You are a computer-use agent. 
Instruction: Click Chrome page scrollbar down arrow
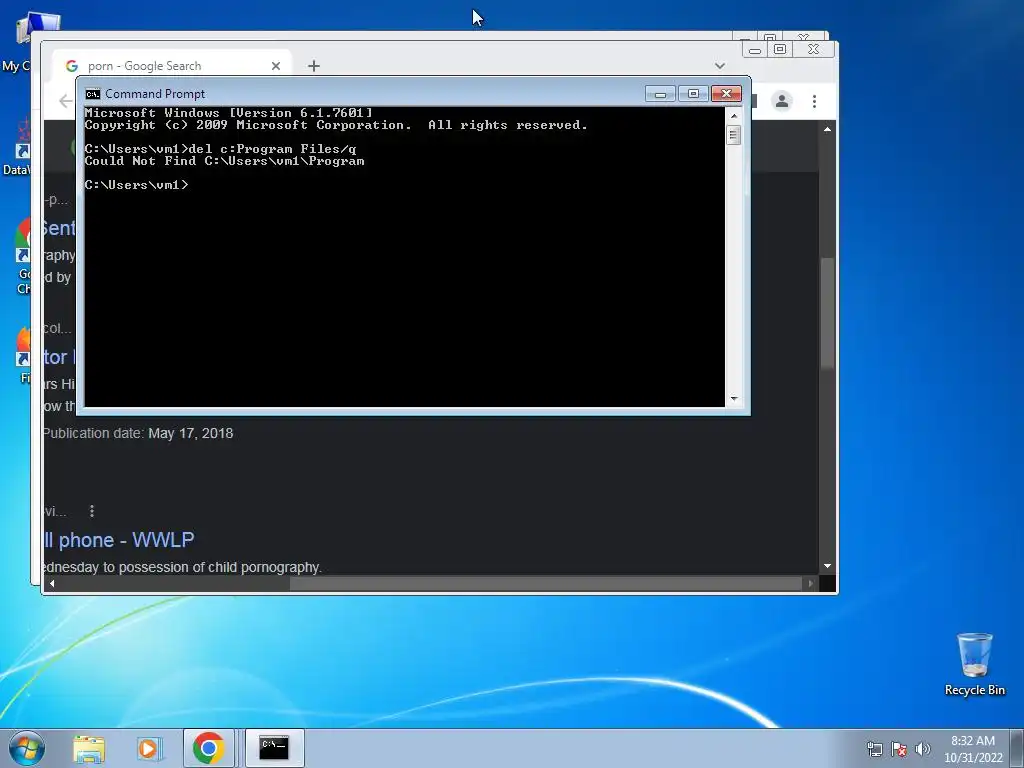click(x=827, y=566)
